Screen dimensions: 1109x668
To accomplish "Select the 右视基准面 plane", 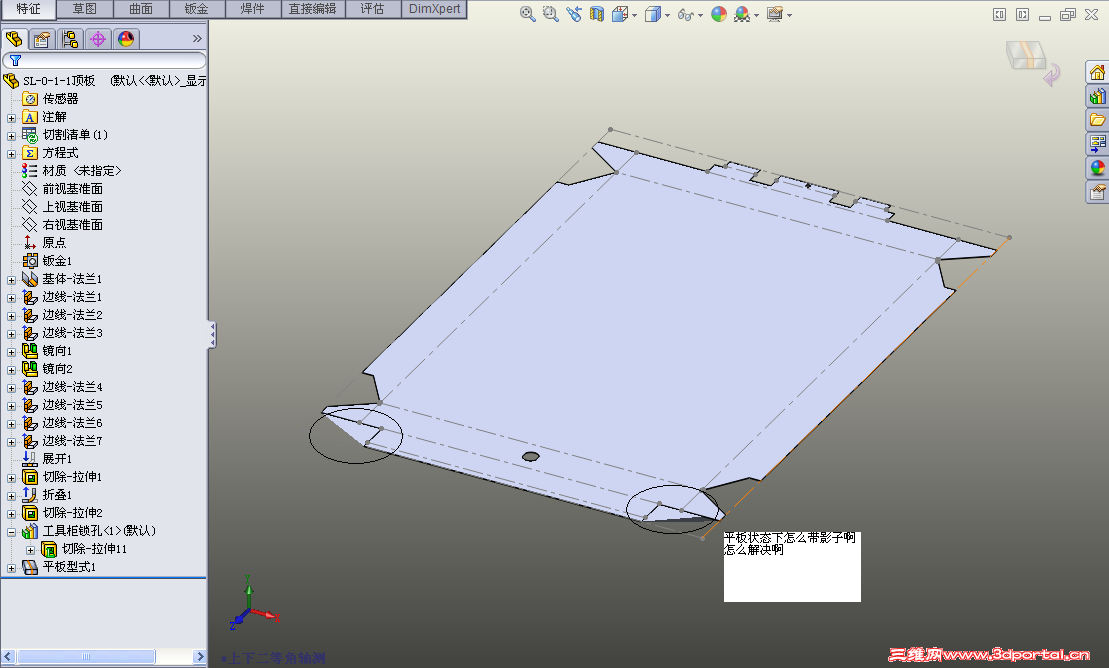I will coord(72,224).
